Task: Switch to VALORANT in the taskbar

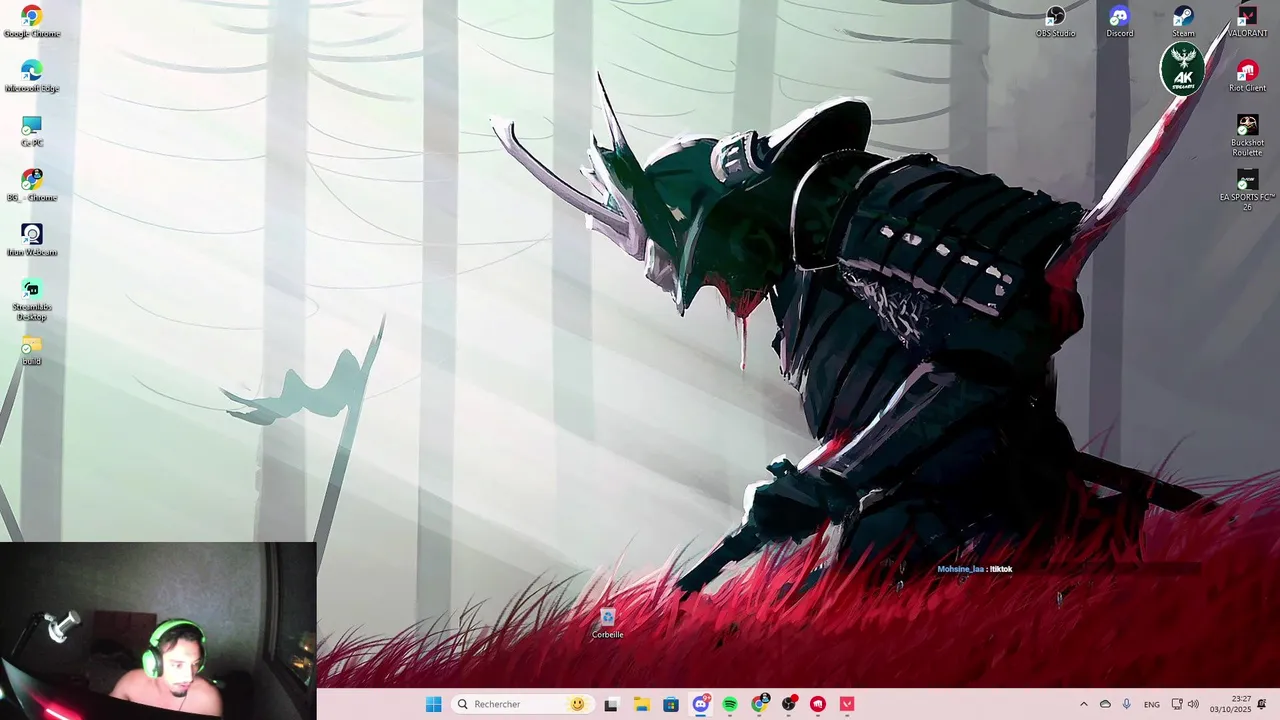Action: coord(848,704)
